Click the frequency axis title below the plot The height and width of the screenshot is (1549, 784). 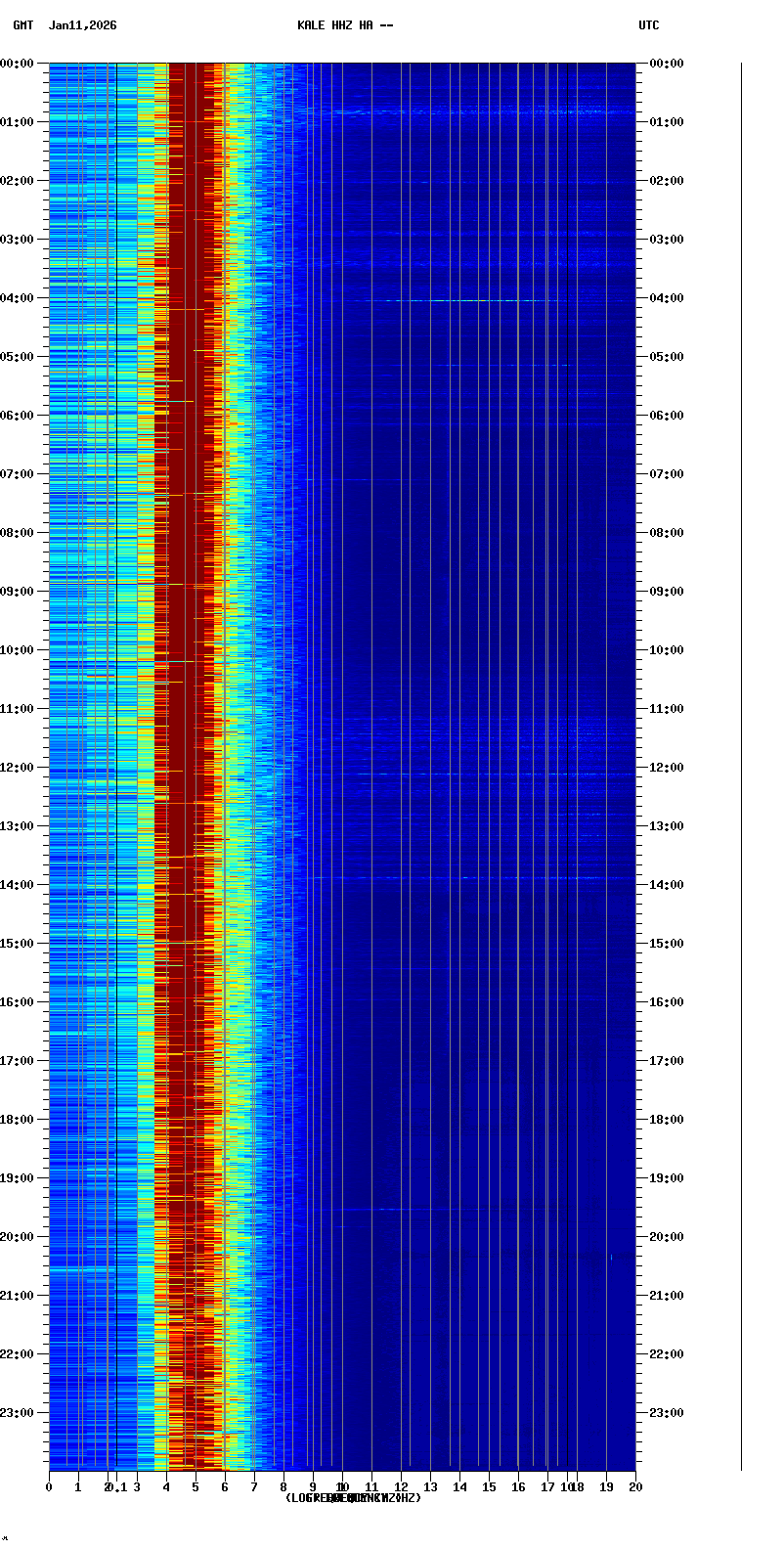(x=353, y=1498)
